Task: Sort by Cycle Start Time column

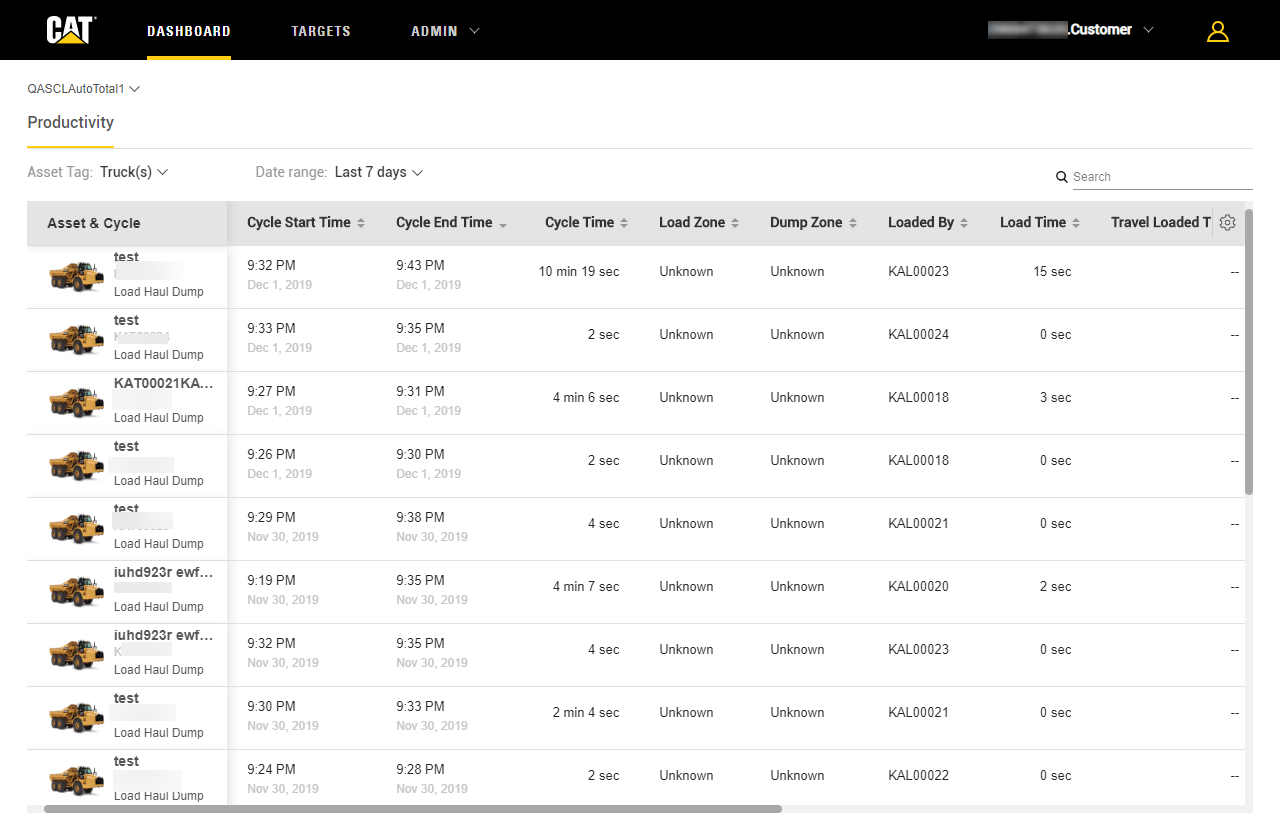Action: coord(305,223)
